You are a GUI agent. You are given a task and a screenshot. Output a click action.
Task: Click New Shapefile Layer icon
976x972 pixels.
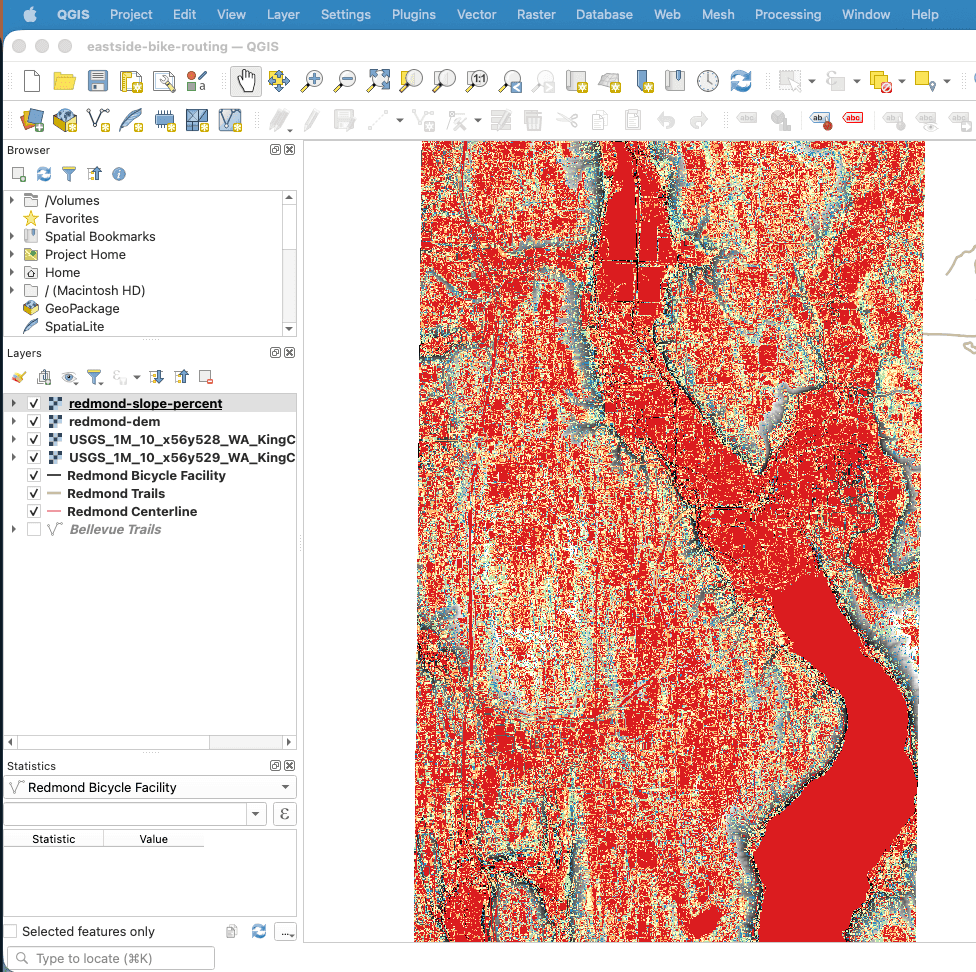(98, 120)
